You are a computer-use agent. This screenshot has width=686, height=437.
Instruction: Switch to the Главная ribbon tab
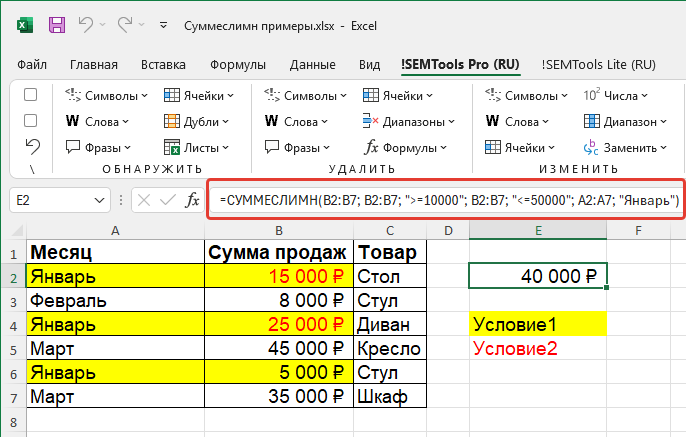pyautogui.click(x=94, y=65)
